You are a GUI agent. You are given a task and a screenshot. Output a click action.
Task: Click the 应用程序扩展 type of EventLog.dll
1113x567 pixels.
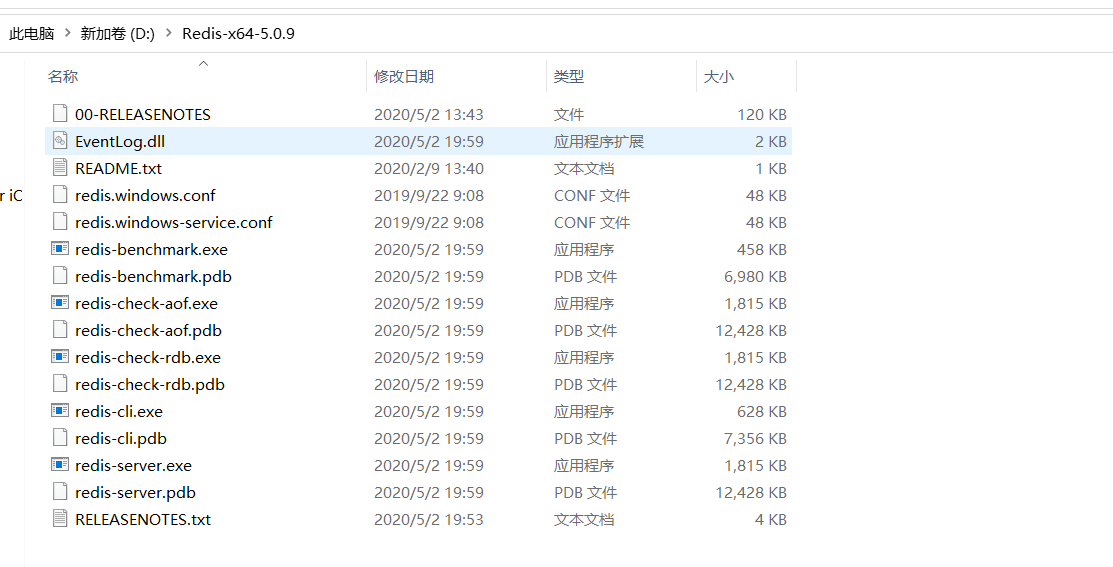point(598,141)
